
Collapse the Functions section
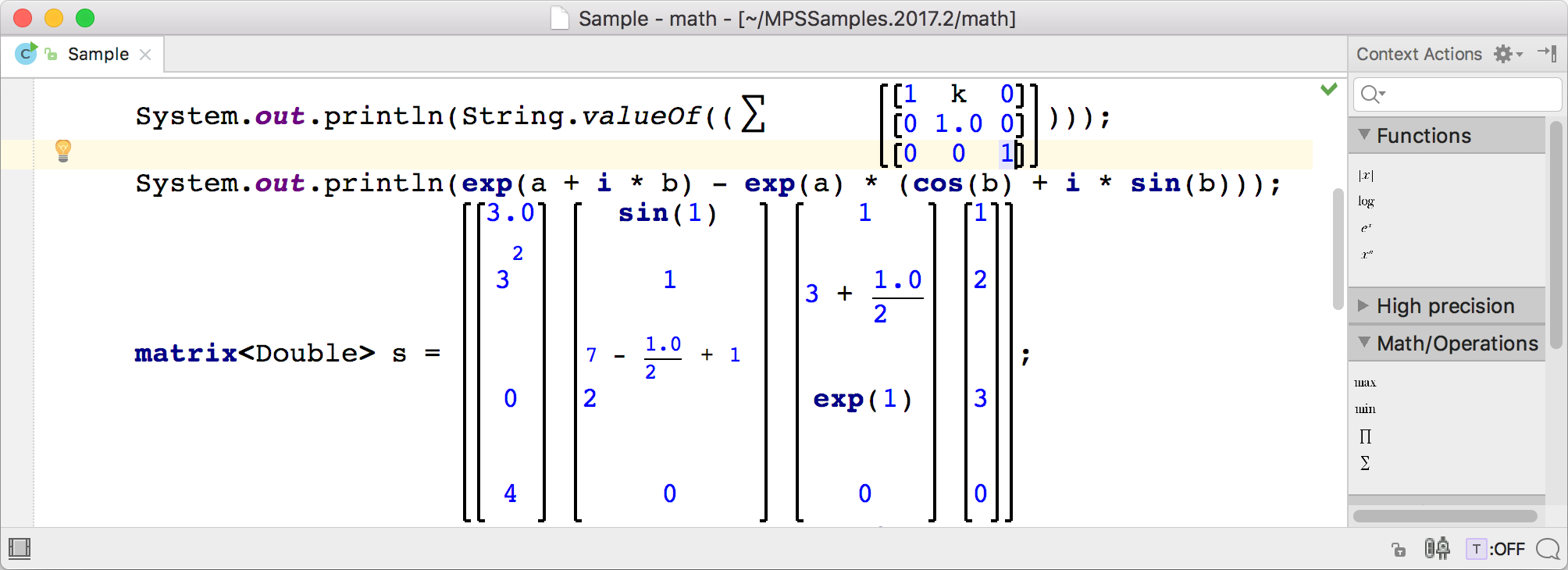[1364, 135]
